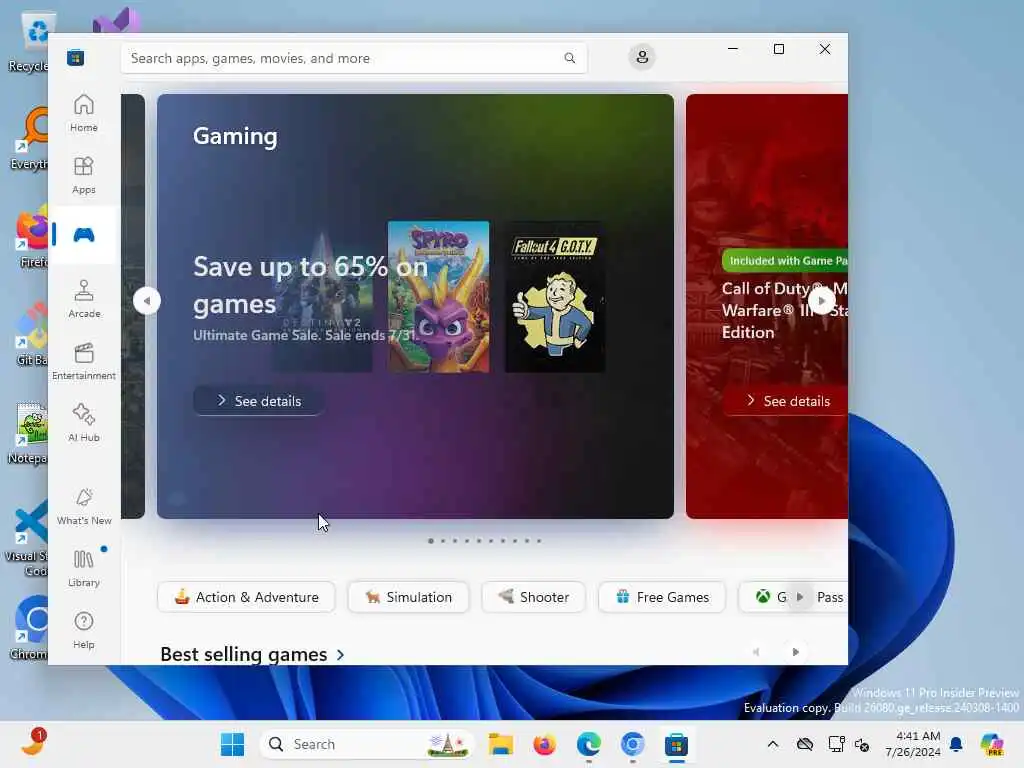Select the Gaming controller icon
The width and height of the screenshot is (1024, 768).
84,235
